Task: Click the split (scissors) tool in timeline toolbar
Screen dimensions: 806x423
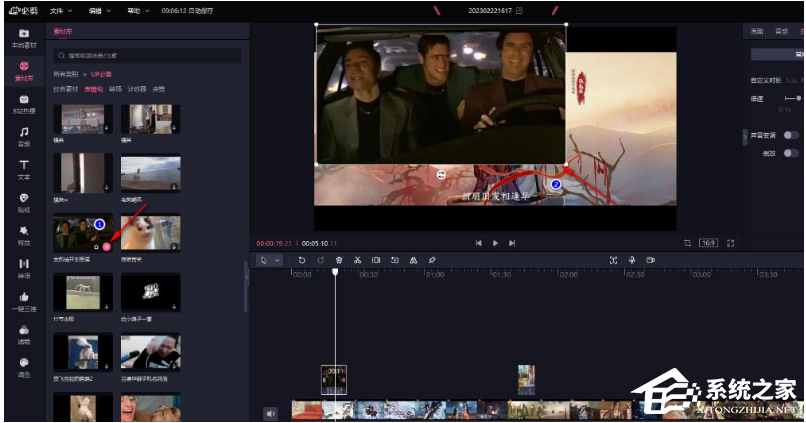Action: click(357, 260)
